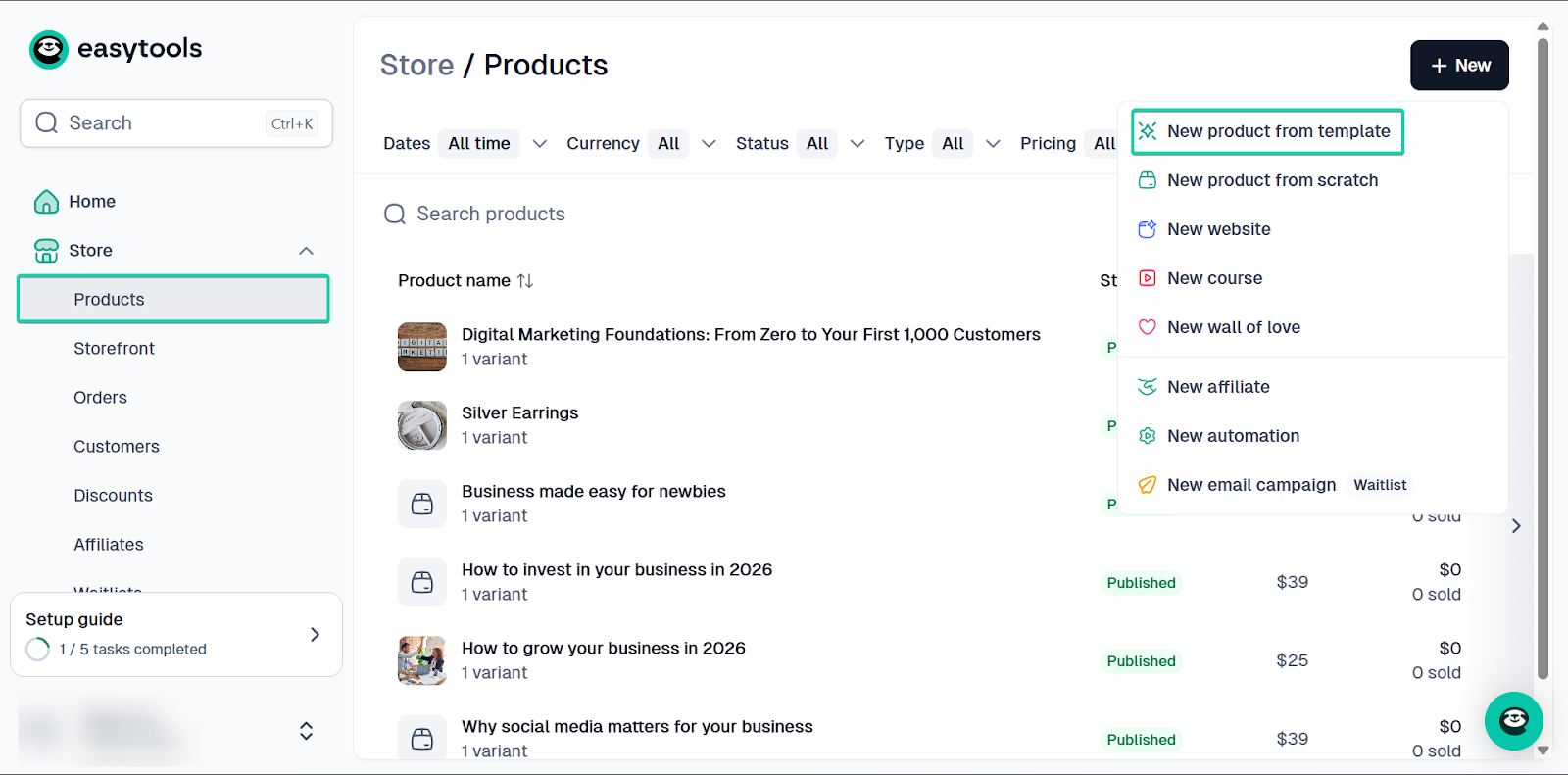Collapse the Store section chevron

point(306,251)
